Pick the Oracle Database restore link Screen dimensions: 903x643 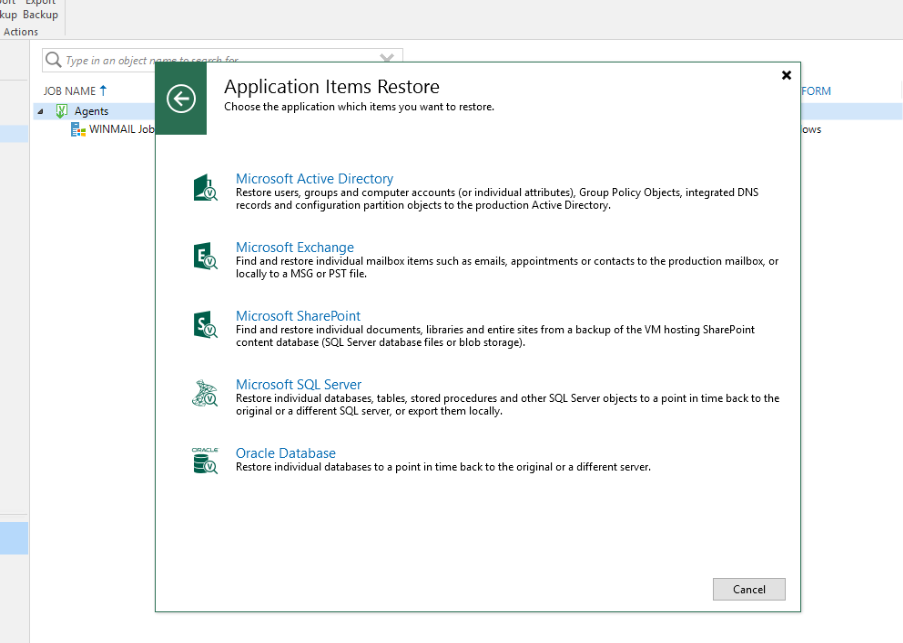pyautogui.click(x=285, y=453)
